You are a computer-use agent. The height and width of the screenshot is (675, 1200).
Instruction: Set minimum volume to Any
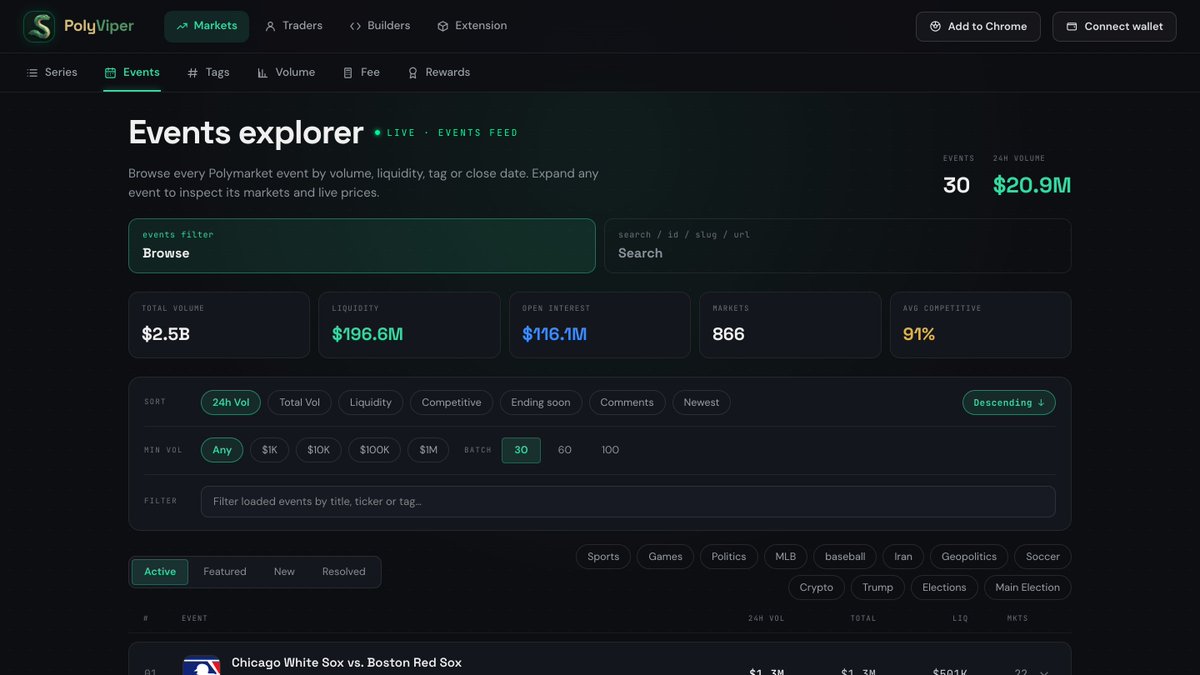click(222, 450)
